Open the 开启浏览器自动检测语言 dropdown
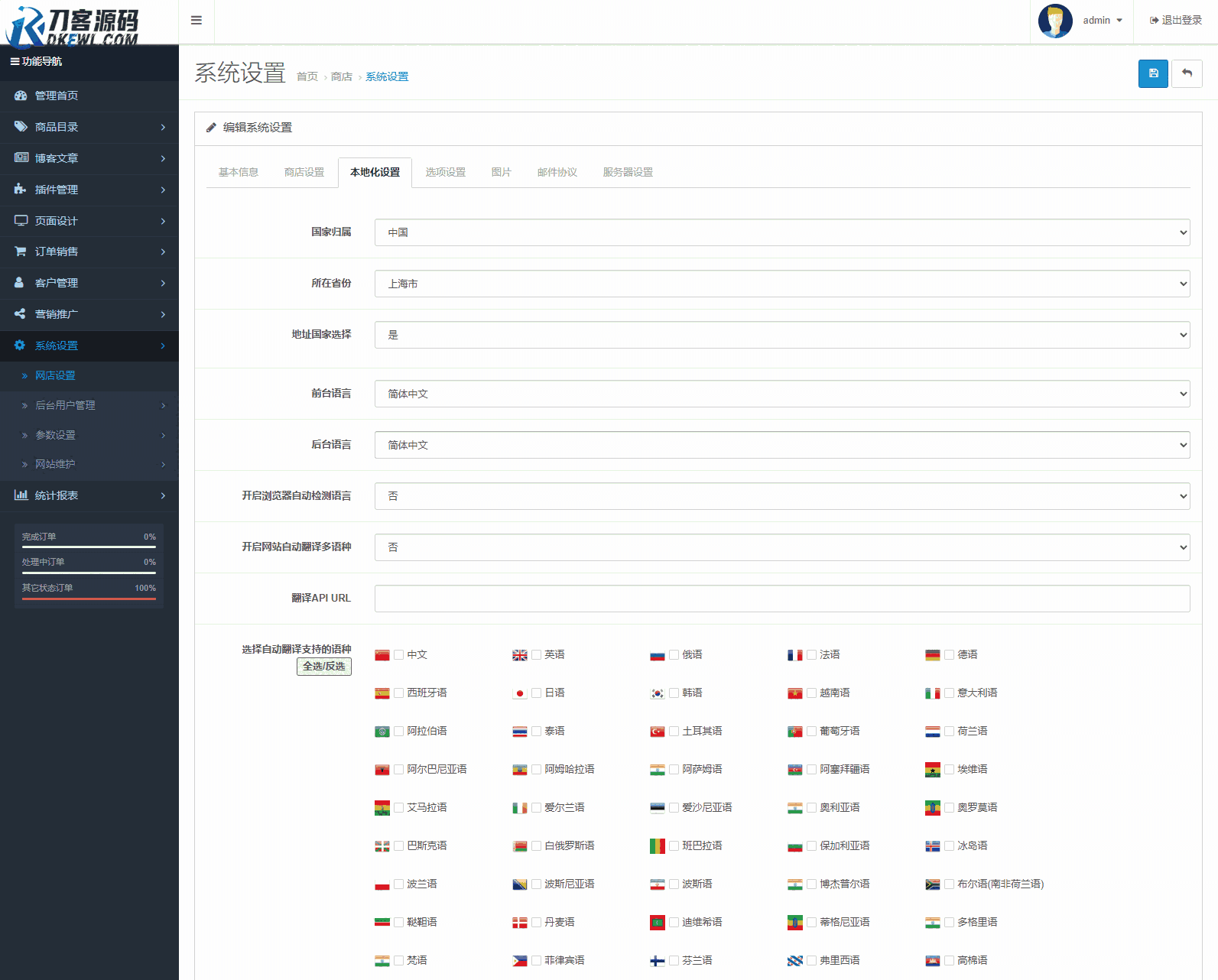The image size is (1218, 980). tap(782, 496)
